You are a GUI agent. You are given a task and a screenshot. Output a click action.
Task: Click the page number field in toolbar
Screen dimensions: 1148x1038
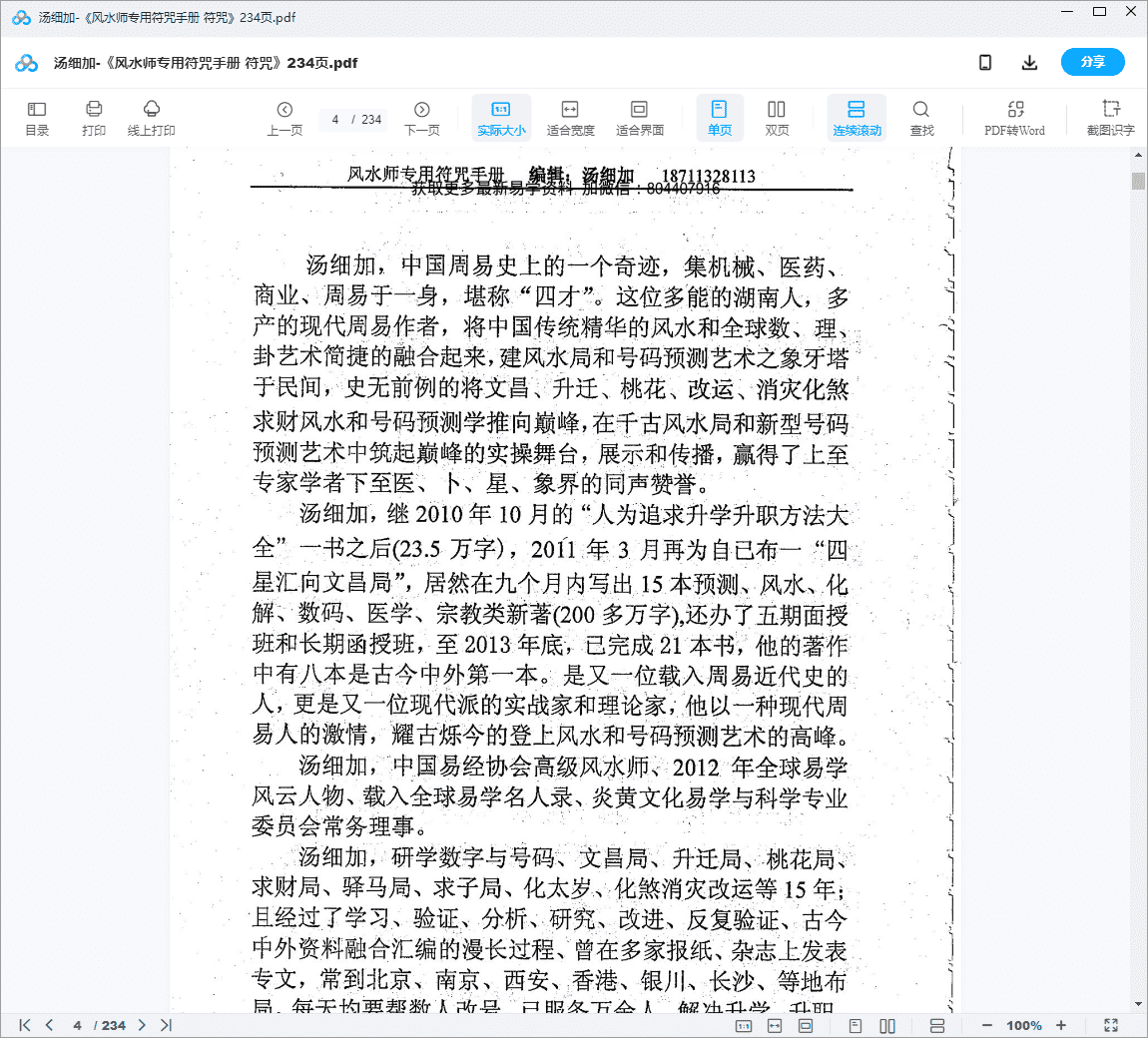(x=336, y=120)
